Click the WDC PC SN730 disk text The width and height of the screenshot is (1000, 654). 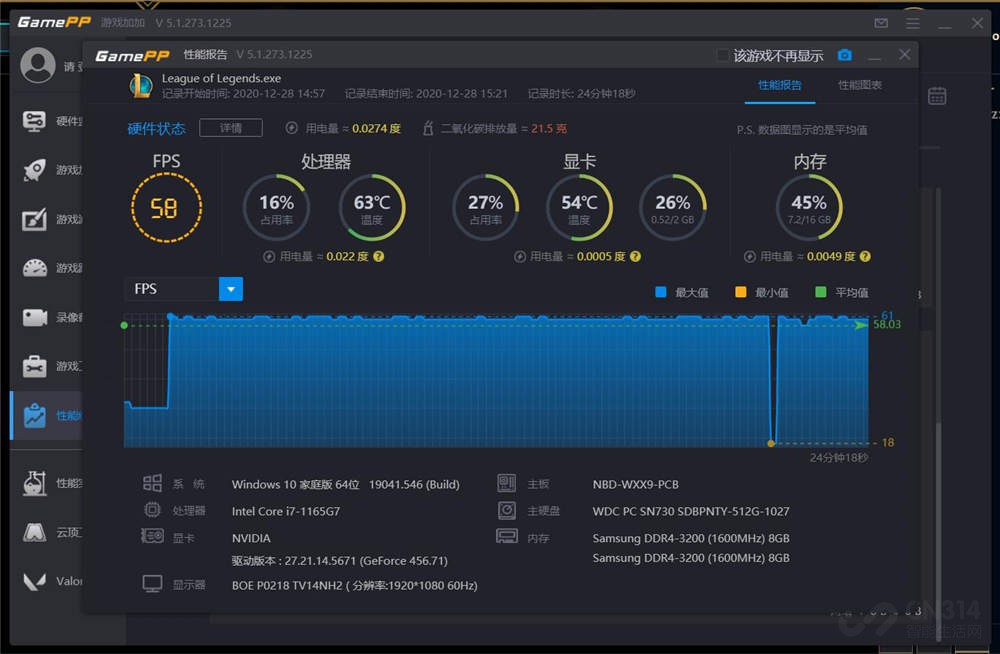(x=691, y=511)
